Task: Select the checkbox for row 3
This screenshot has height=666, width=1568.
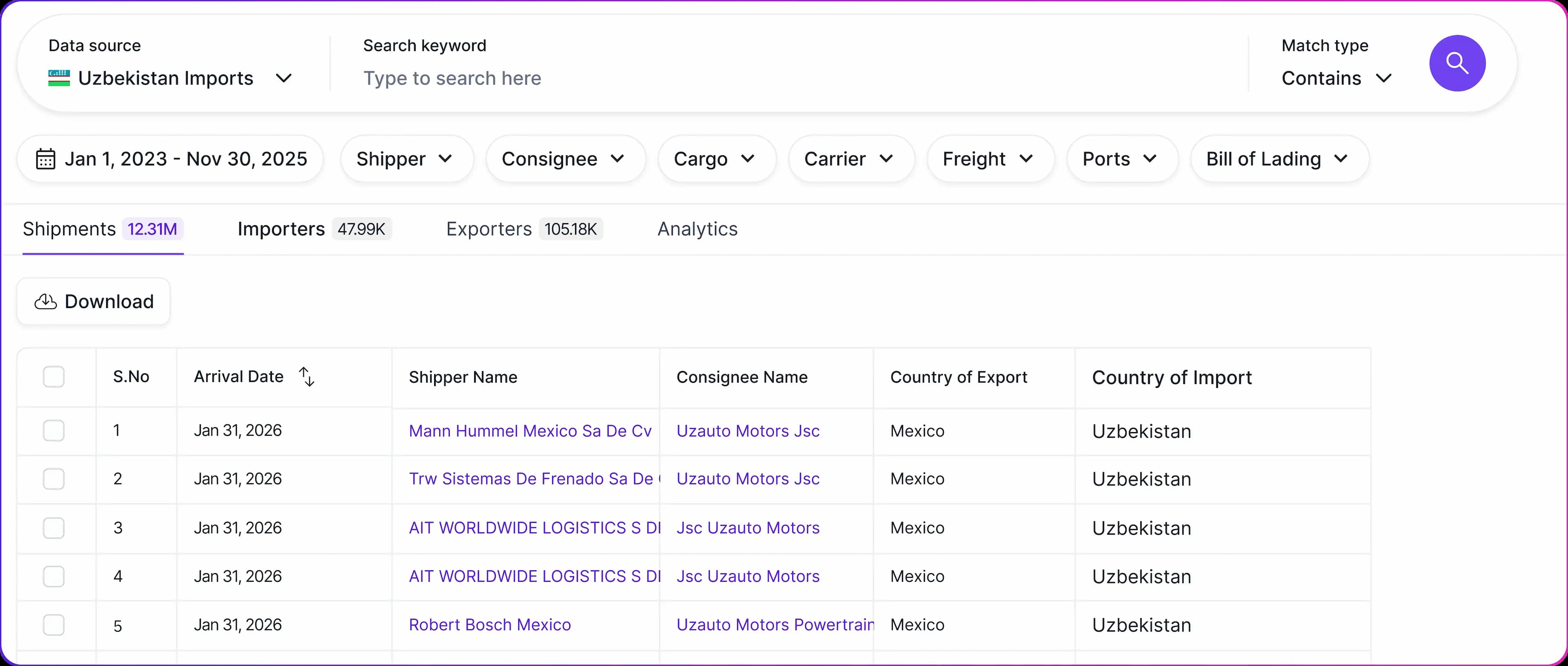Action: click(x=53, y=527)
